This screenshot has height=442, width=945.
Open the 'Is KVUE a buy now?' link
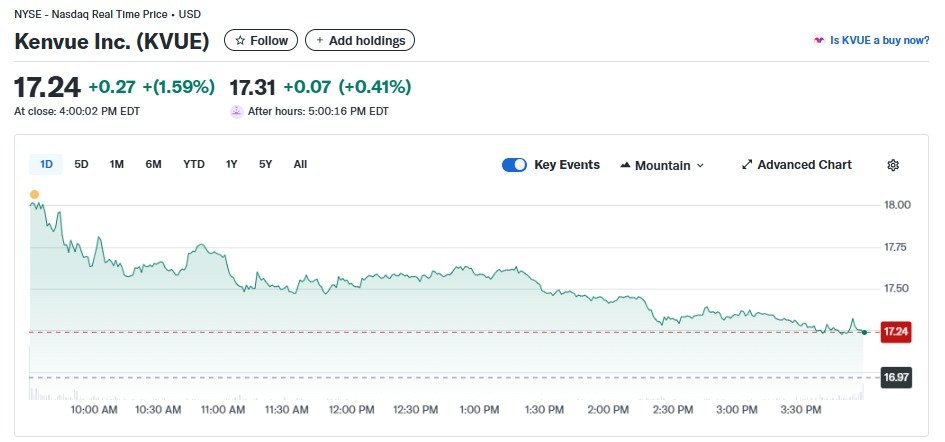click(879, 41)
